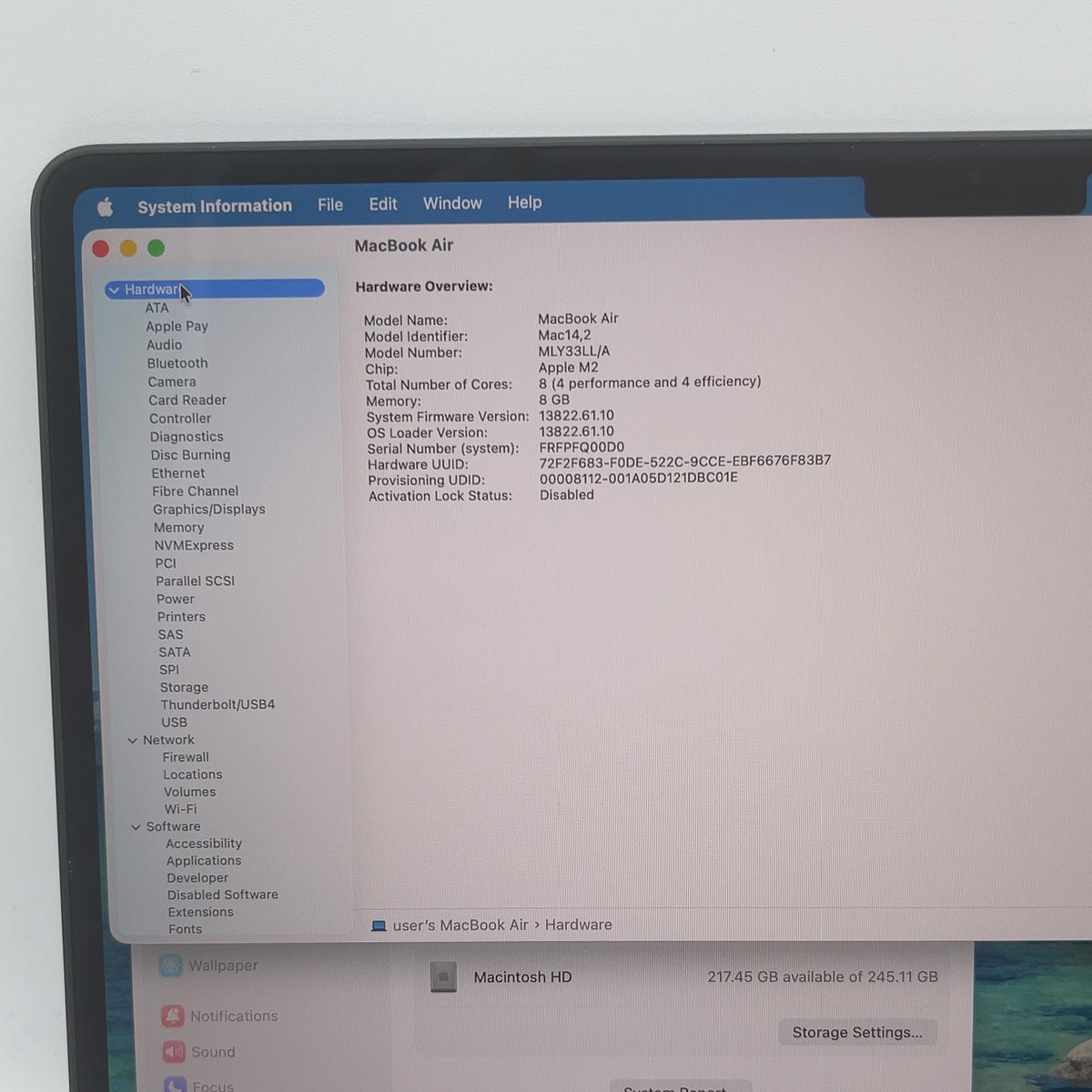The image size is (1092, 1092).
Task: Select Ethernet in the sidebar
Action: pyautogui.click(x=178, y=473)
